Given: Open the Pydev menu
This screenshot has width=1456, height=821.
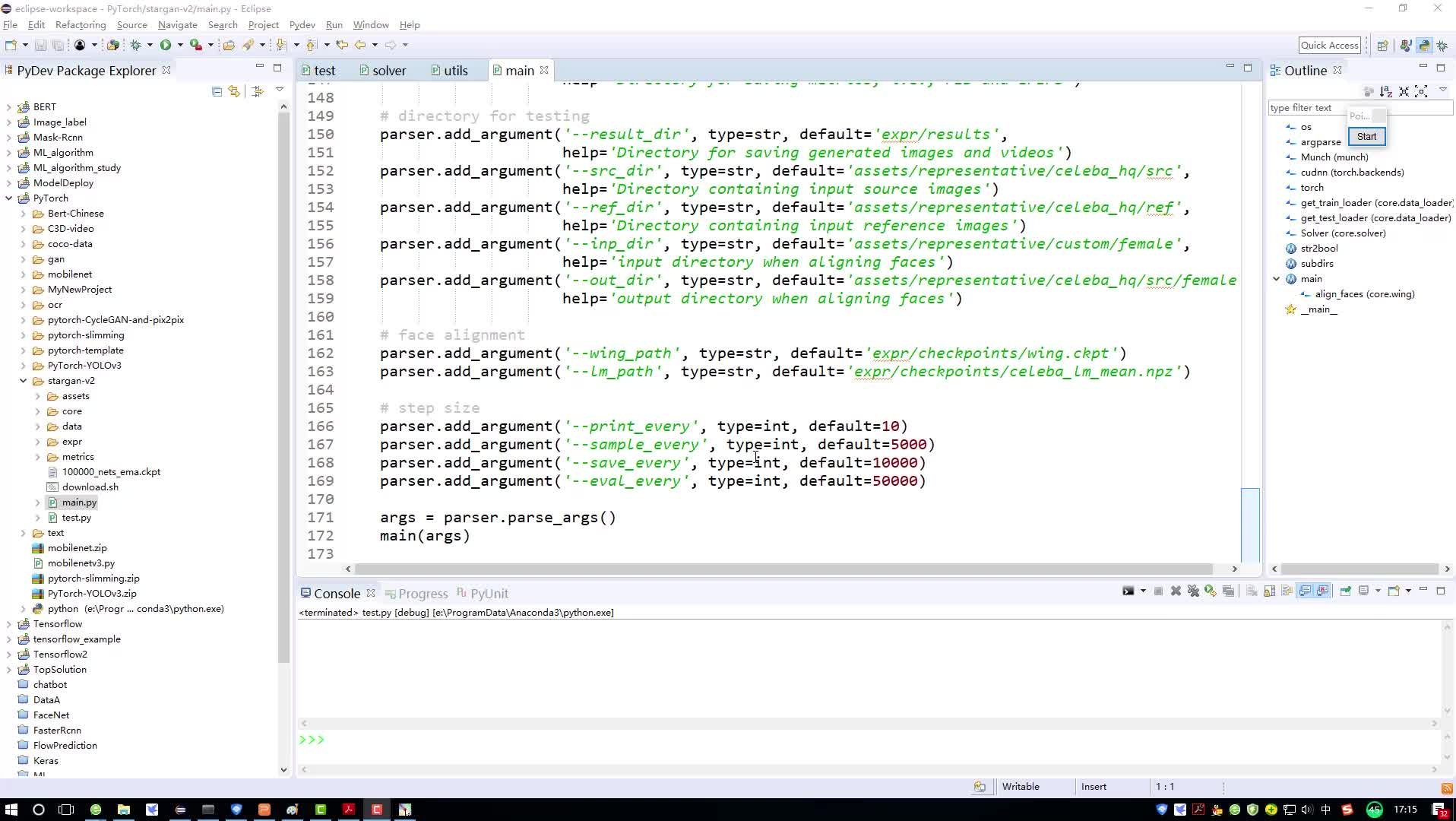Looking at the screenshot, I should [x=302, y=24].
